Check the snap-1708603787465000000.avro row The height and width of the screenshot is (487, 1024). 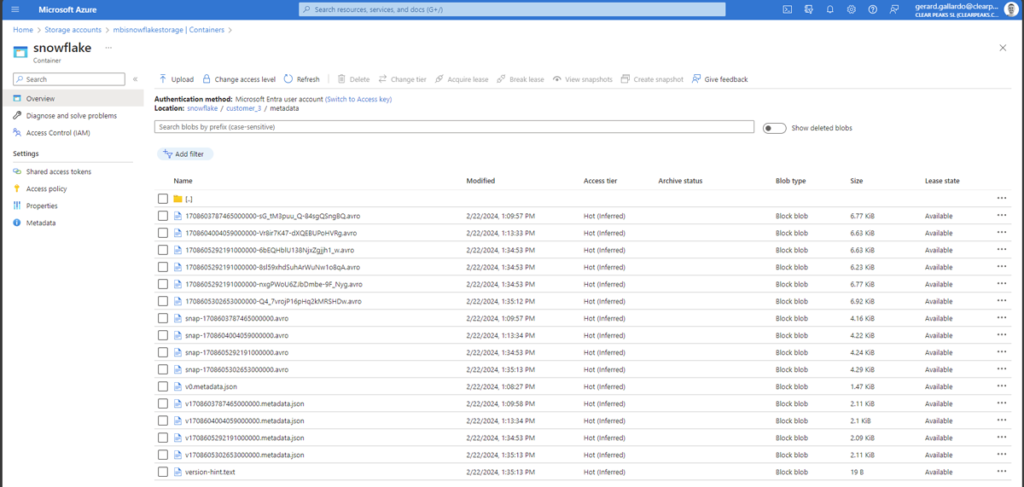[x=163, y=318]
